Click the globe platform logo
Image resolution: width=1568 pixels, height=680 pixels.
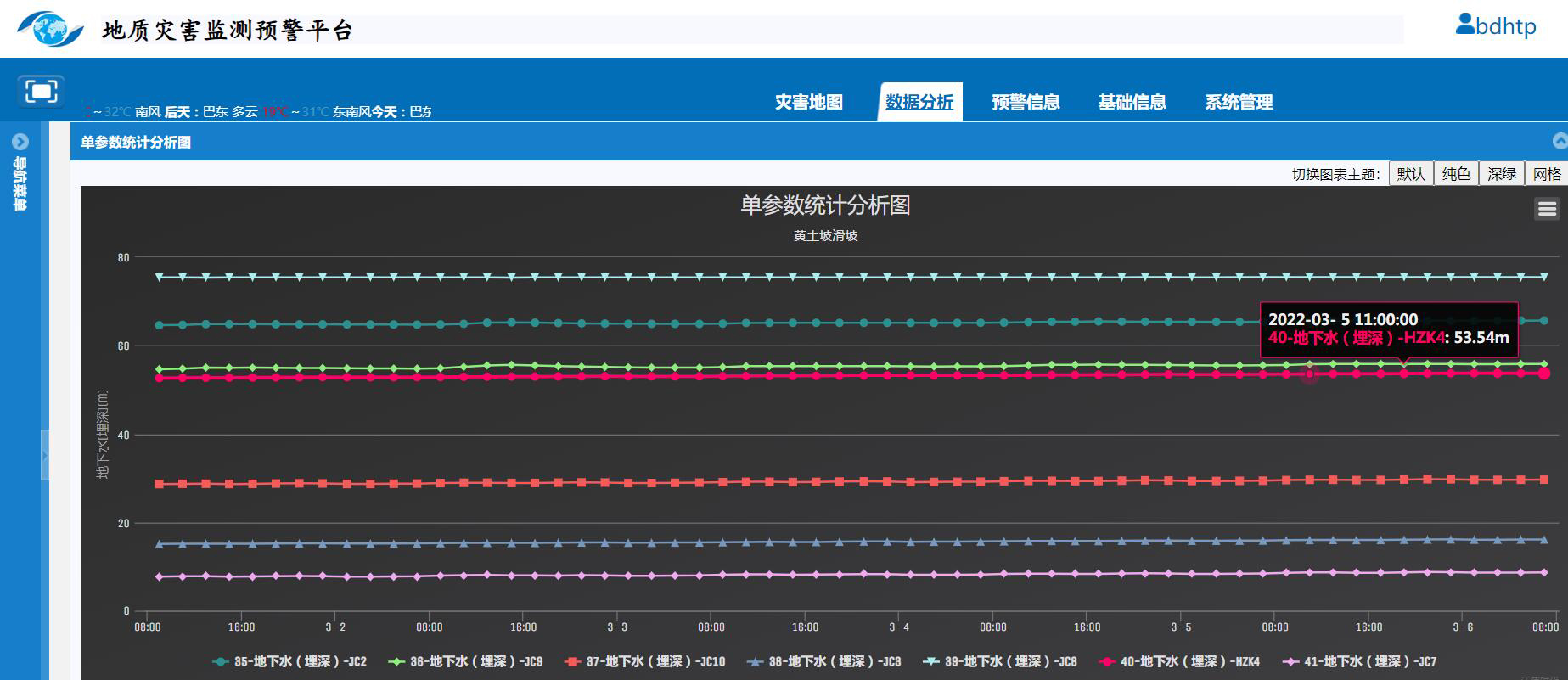[50, 28]
